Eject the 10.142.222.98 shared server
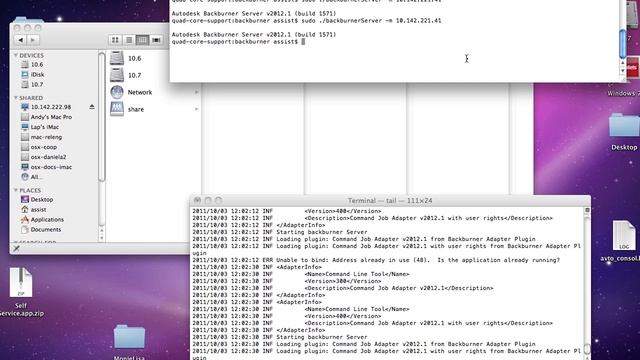The image size is (640, 360). (92, 107)
